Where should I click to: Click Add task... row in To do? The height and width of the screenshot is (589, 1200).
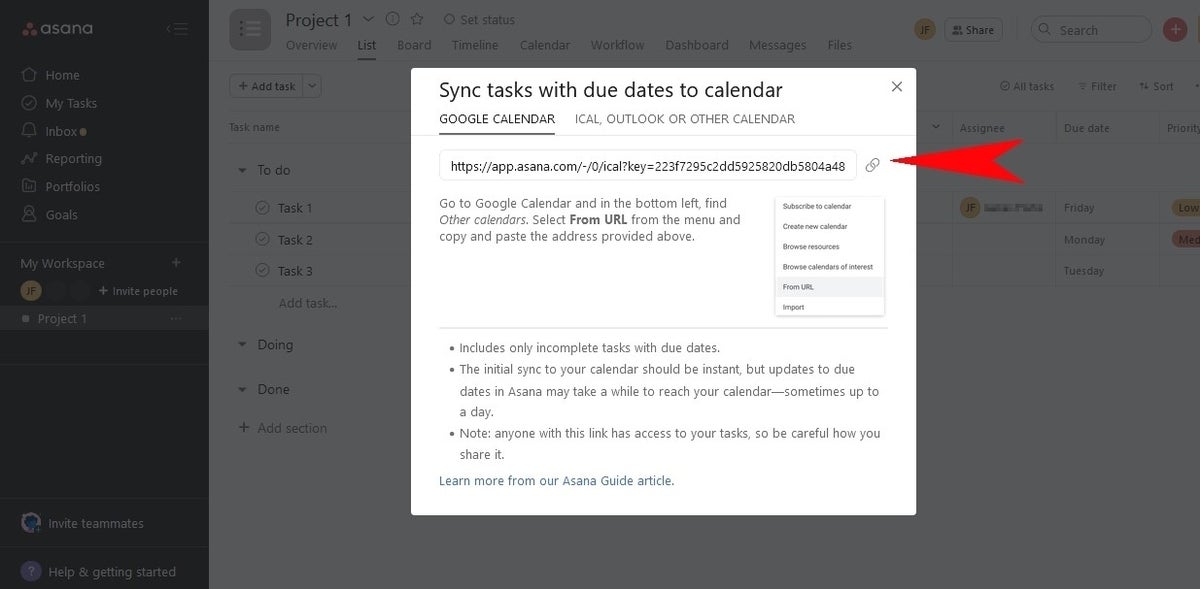tap(307, 303)
